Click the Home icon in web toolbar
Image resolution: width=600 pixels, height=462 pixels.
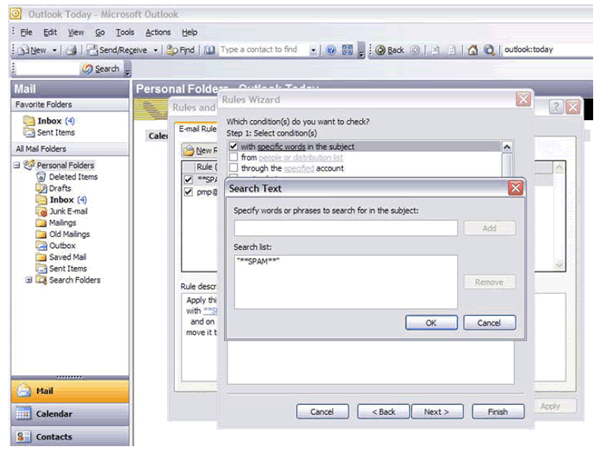(473, 50)
